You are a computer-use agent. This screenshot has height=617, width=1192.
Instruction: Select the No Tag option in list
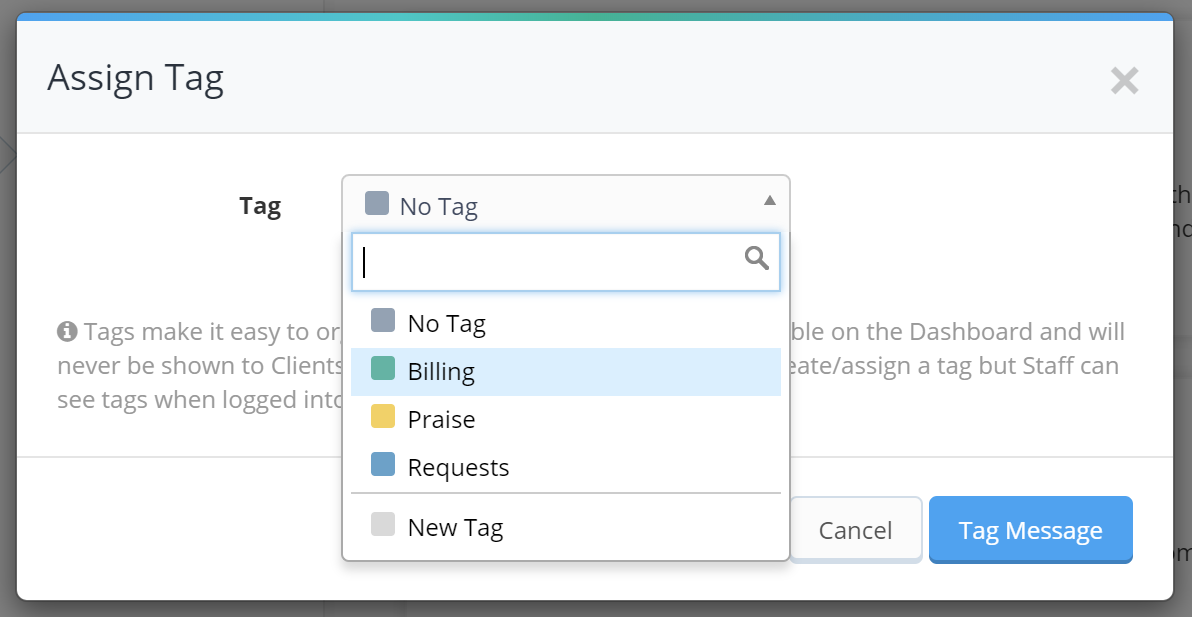566,324
